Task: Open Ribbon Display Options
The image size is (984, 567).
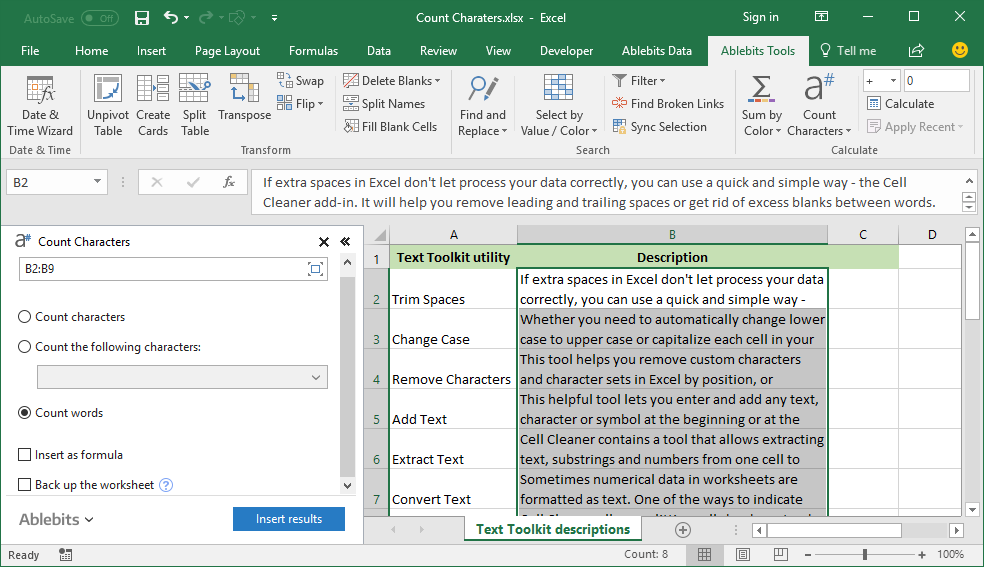Action: point(821,17)
